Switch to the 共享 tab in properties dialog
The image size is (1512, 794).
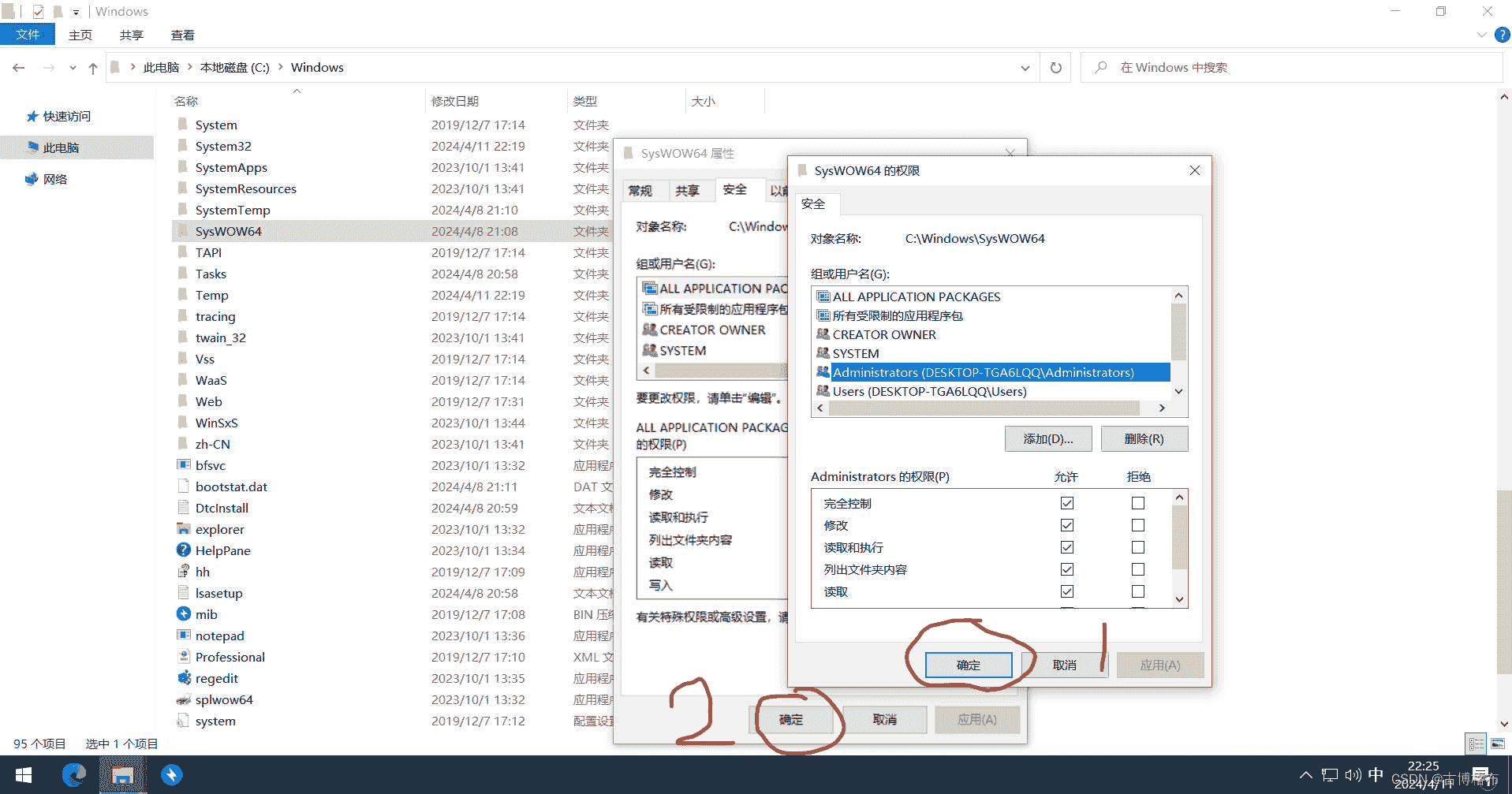click(x=686, y=191)
